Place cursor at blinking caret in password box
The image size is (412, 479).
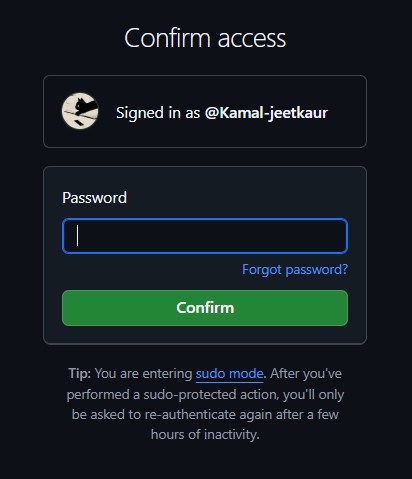coord(77,236)
